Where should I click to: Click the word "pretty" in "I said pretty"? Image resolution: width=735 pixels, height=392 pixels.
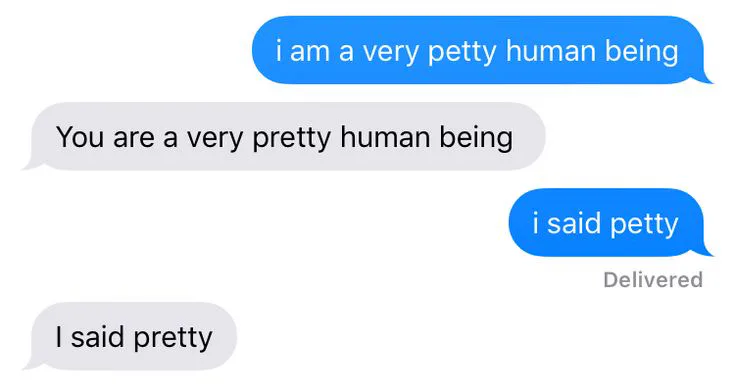[x=173, y=339]
